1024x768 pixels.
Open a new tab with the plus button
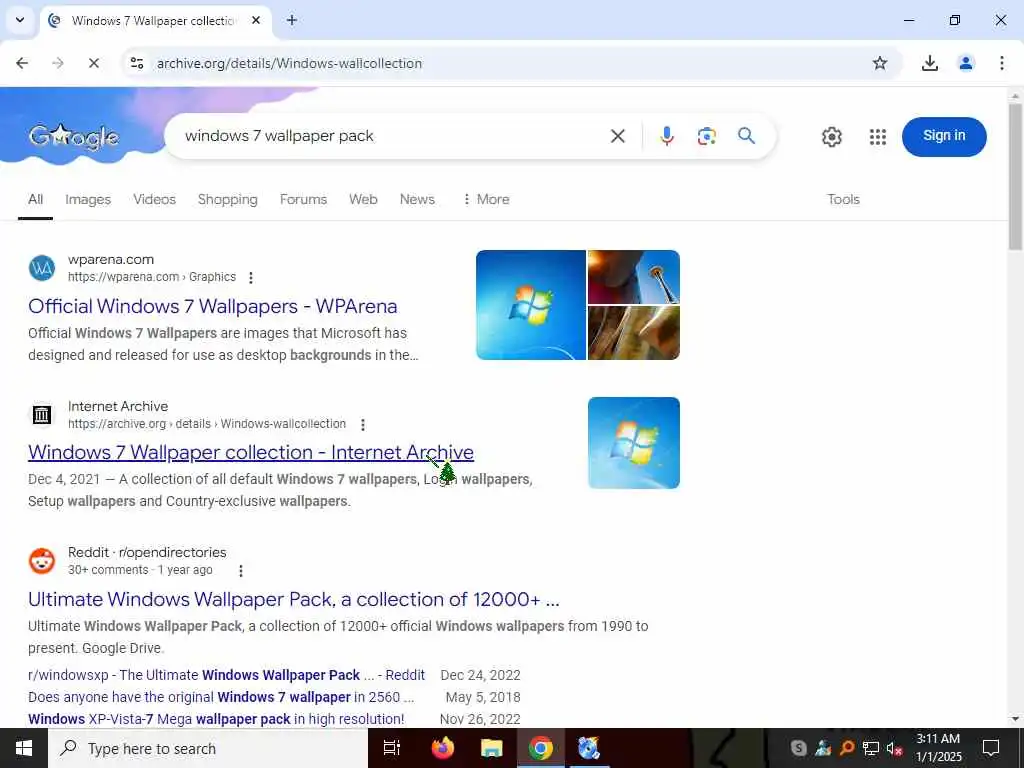pos(292,20)
